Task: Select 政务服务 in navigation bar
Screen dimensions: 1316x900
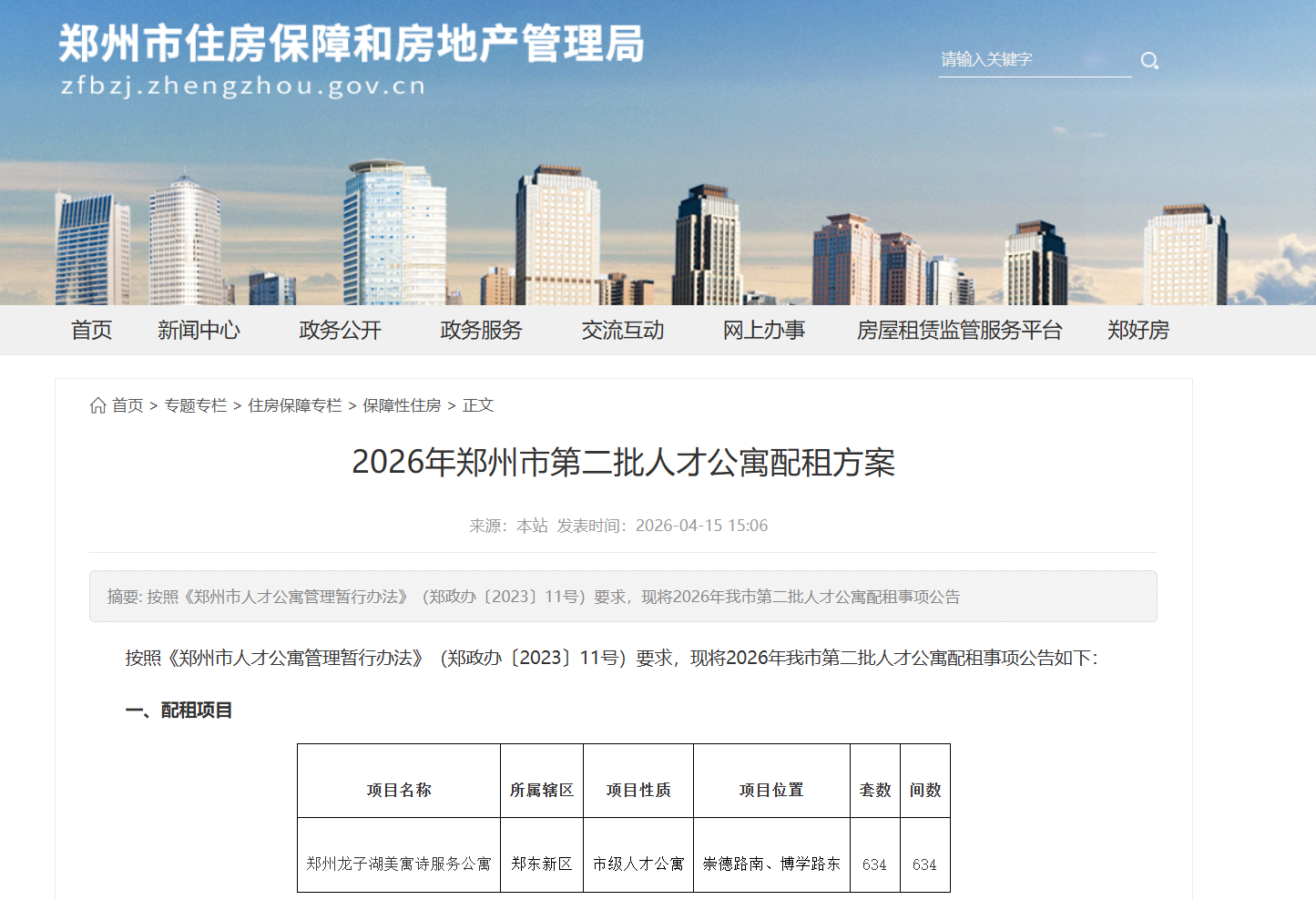Action: click(481, 330)
